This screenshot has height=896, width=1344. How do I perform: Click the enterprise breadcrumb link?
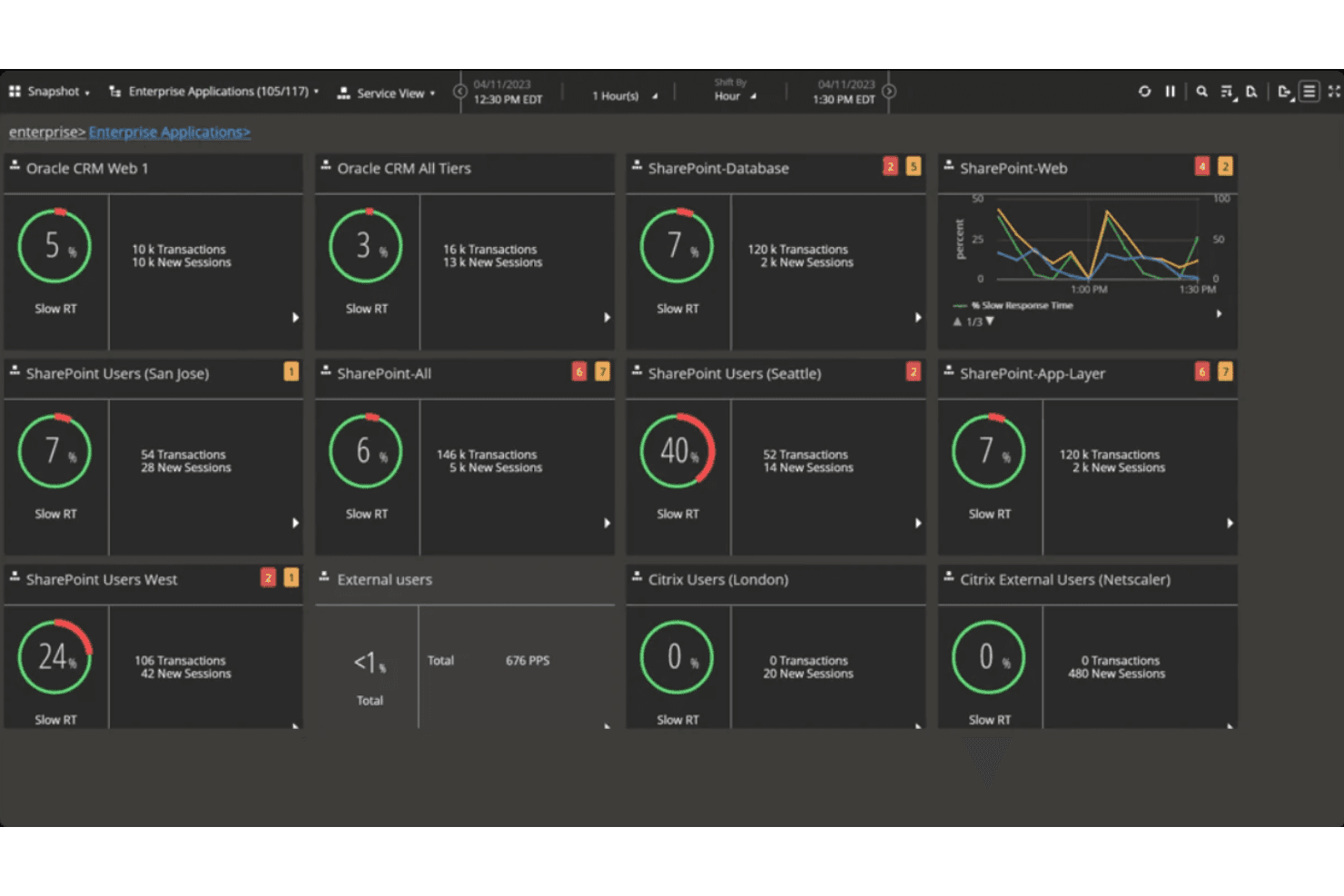[x=47, y=133]
